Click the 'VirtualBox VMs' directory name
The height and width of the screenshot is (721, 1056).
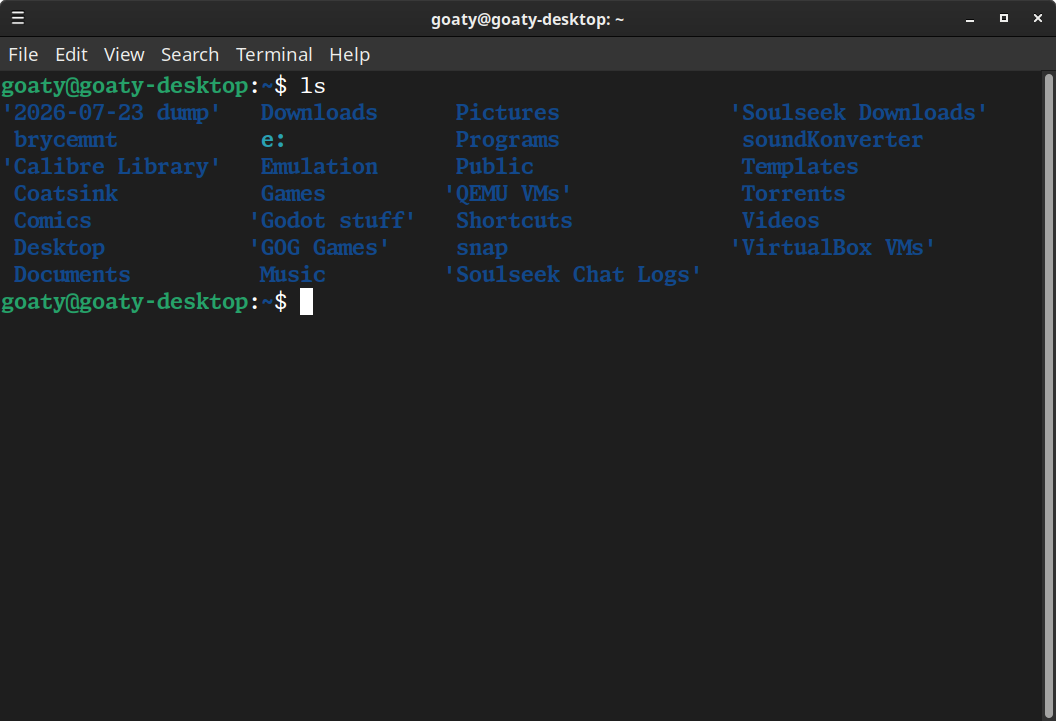833,247
